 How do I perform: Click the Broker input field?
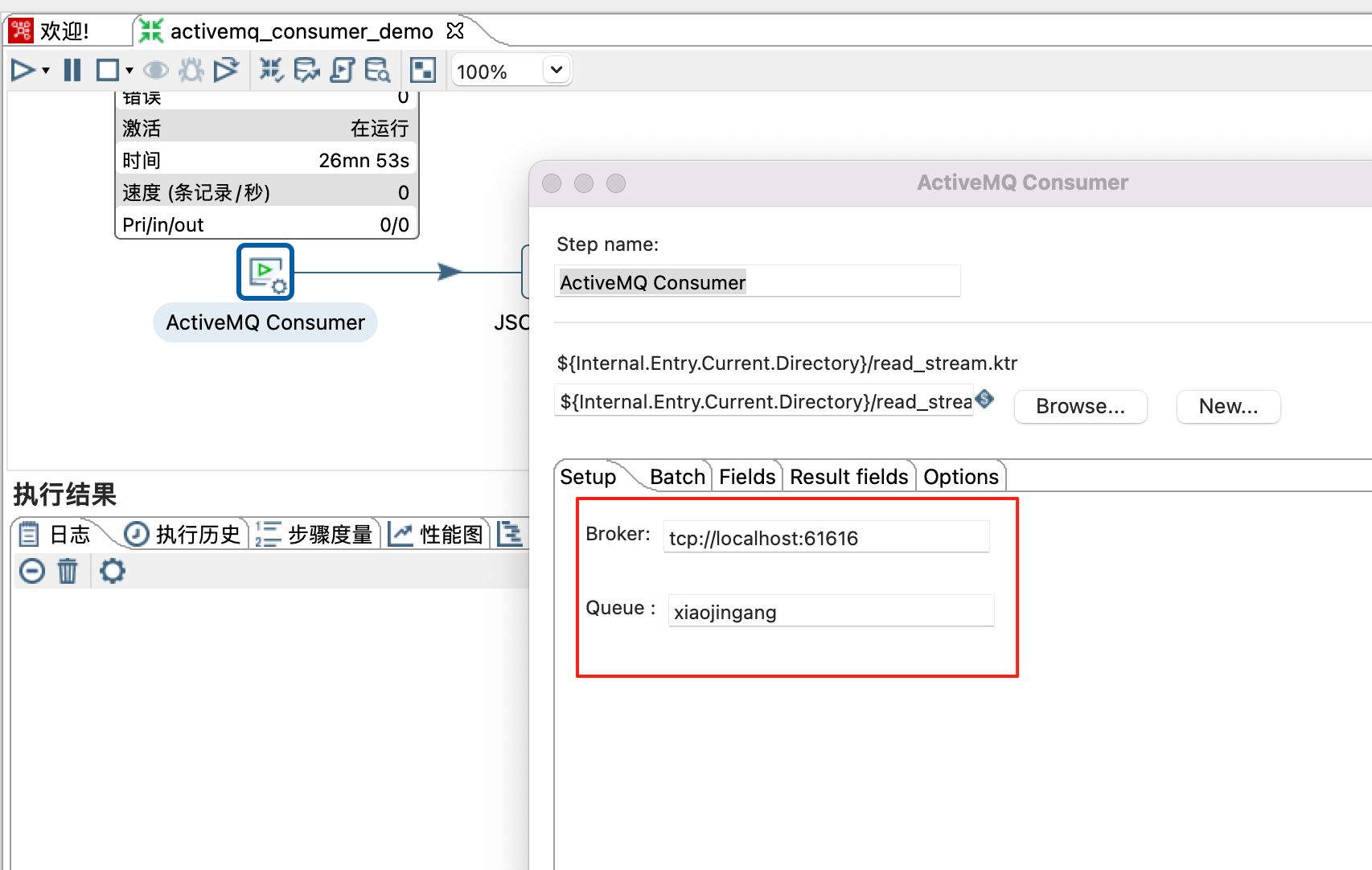pyautogui.click(x=827, y=537)
